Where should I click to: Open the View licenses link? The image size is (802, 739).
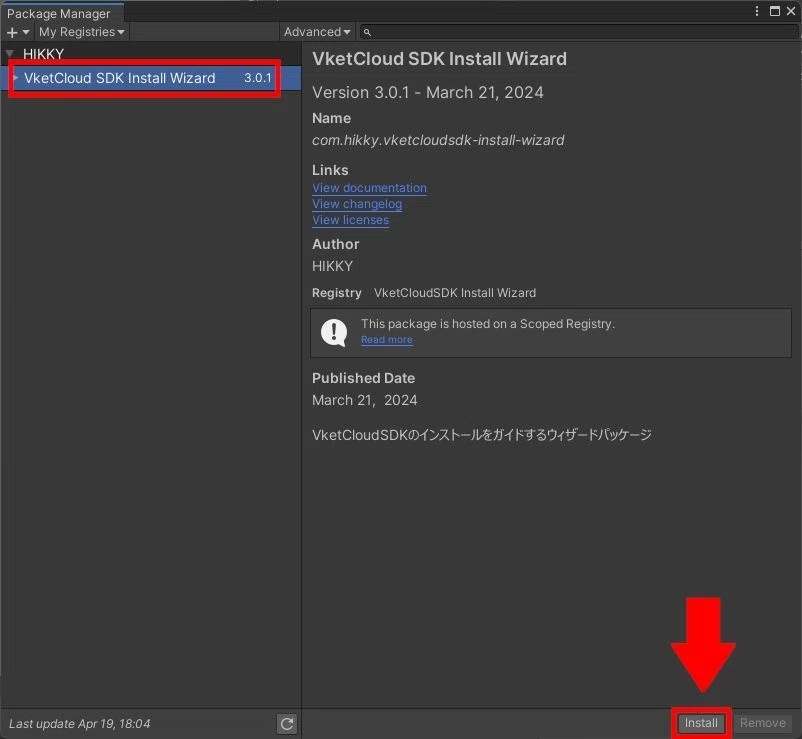350,219
